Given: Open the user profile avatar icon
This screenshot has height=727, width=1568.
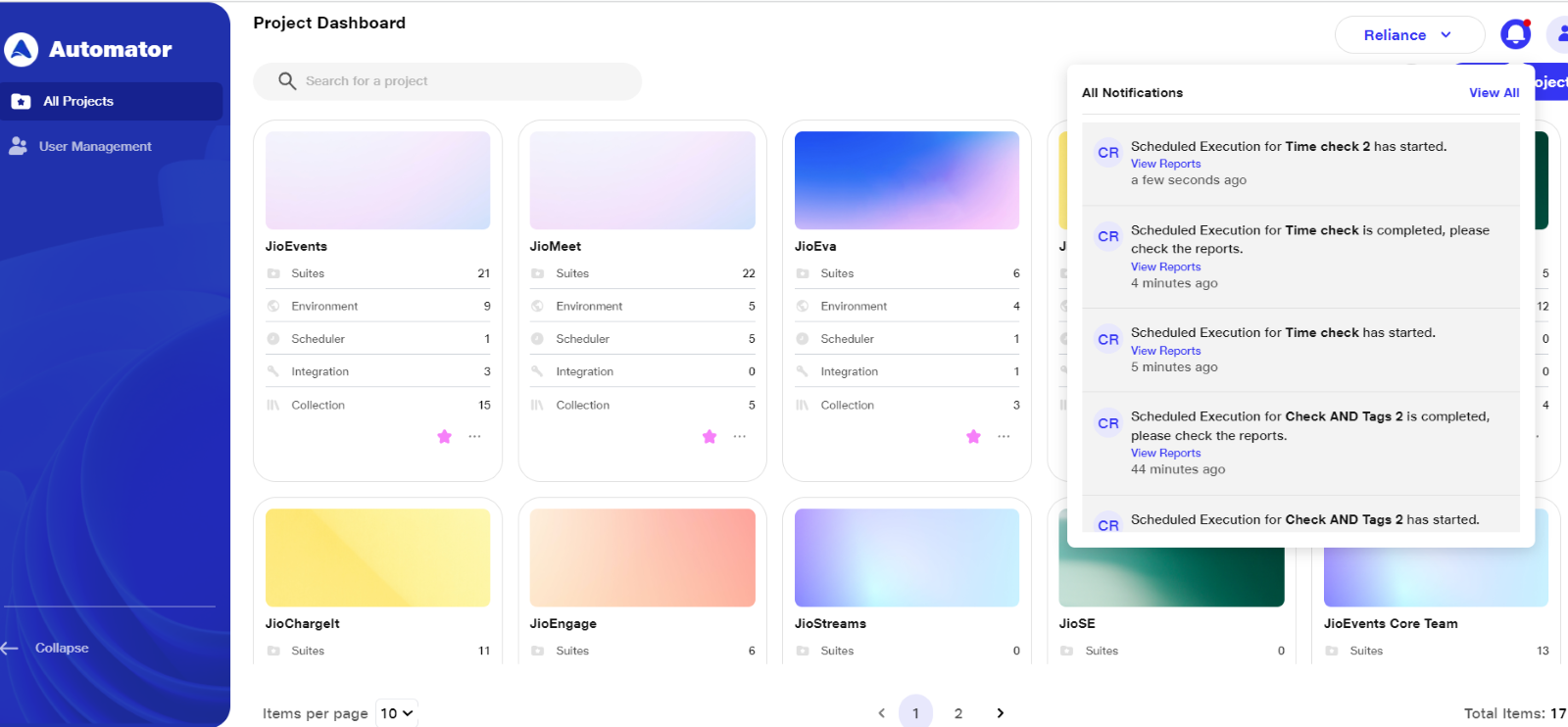Looking at the screenshot, I should 1558,34.
